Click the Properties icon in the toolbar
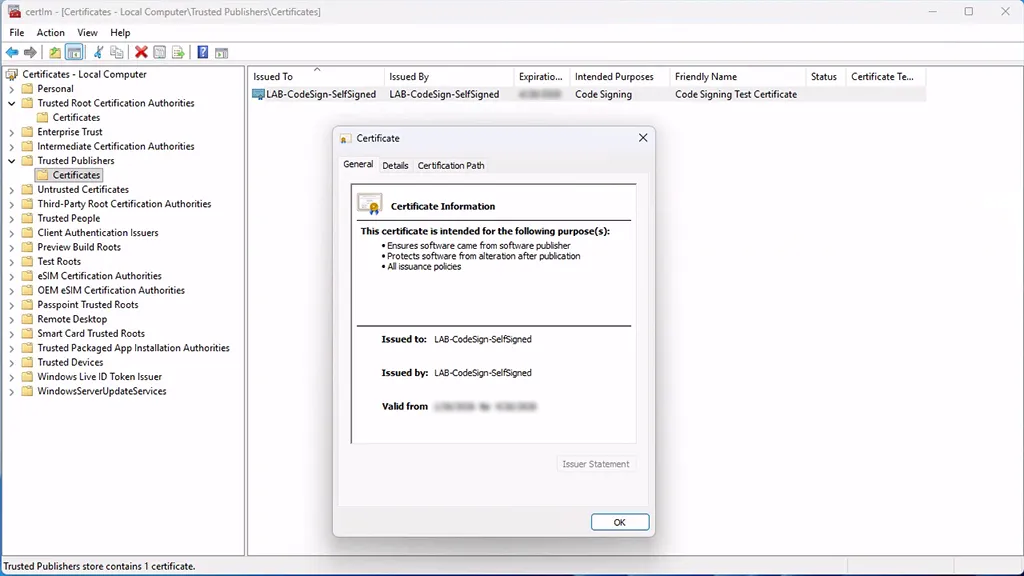 click(159, 52)
